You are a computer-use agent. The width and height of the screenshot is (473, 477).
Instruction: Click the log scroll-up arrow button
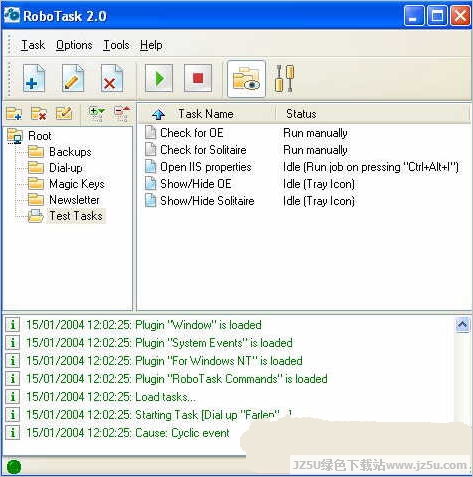[x=462, y=325]
